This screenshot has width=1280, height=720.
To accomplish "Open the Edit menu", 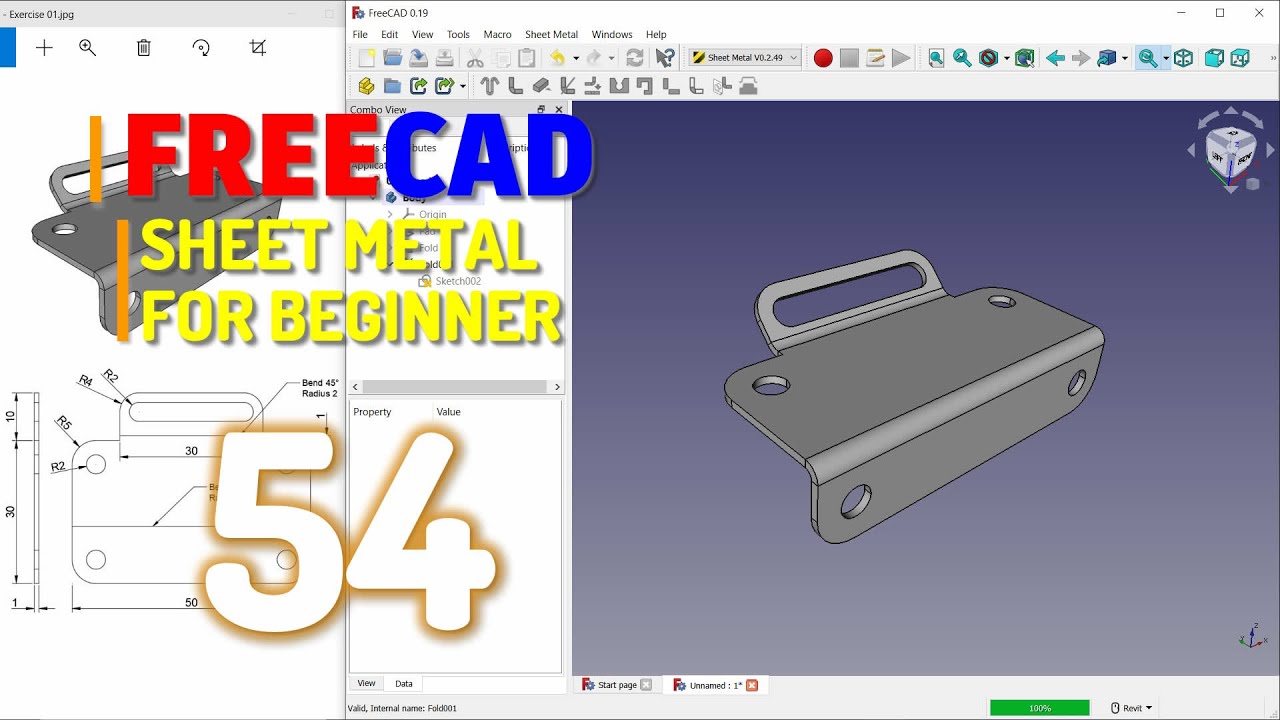I will coord(389,34).
